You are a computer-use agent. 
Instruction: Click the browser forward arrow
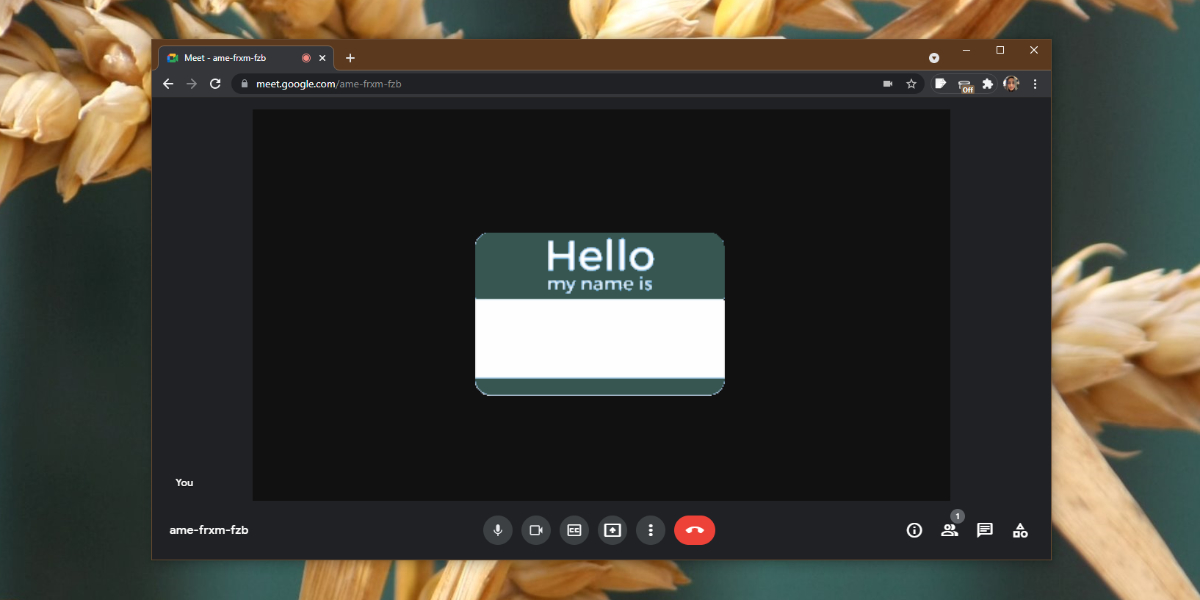click(x=192, y=84)
